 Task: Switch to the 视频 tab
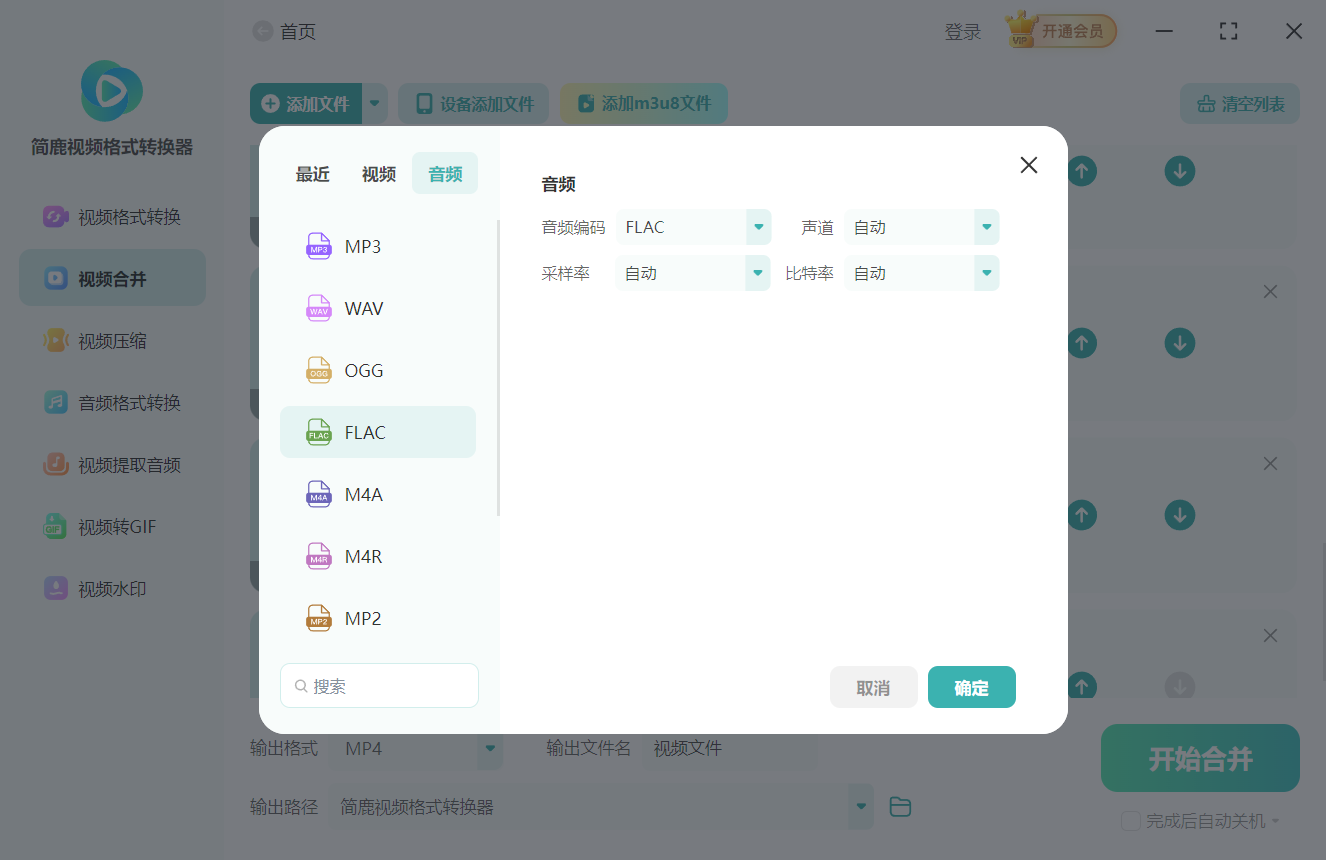379,173
